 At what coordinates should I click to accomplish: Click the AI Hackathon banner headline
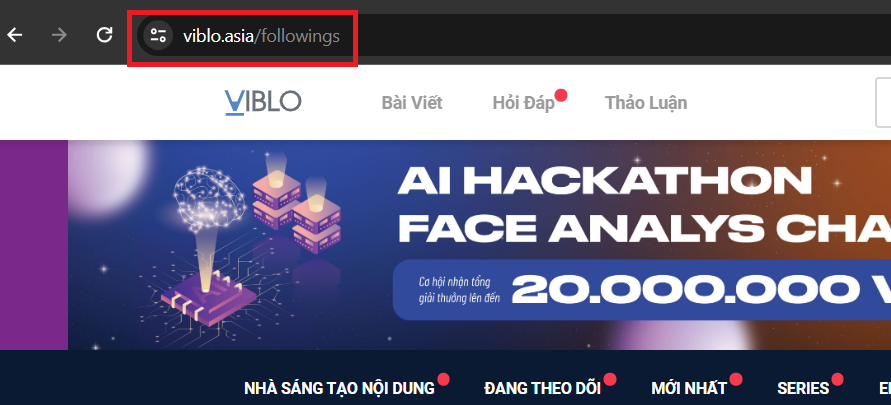pyautogui.click(x=644, y=206)
